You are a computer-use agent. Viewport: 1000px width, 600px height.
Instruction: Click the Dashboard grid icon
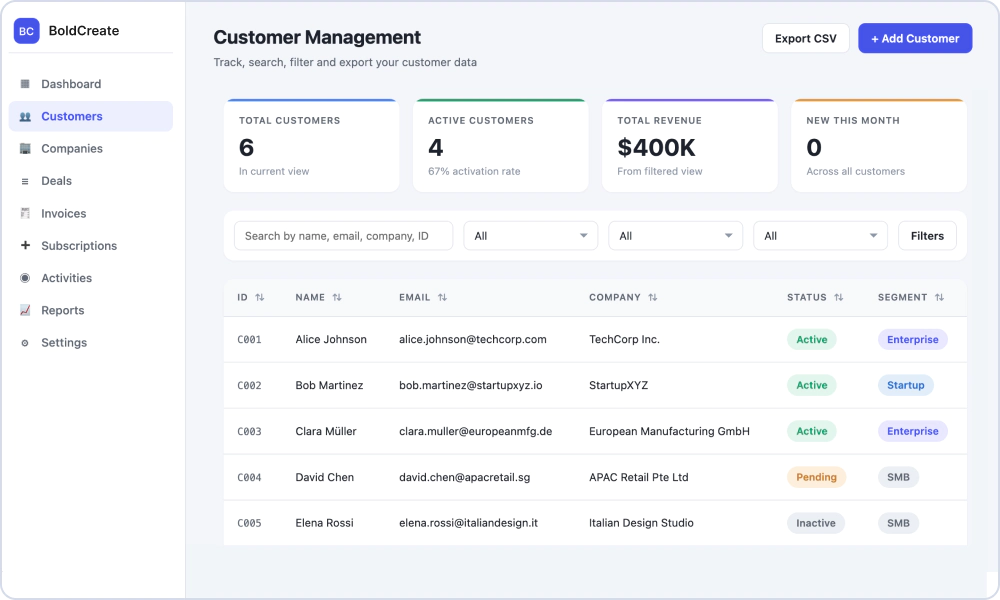pos(25,84)
